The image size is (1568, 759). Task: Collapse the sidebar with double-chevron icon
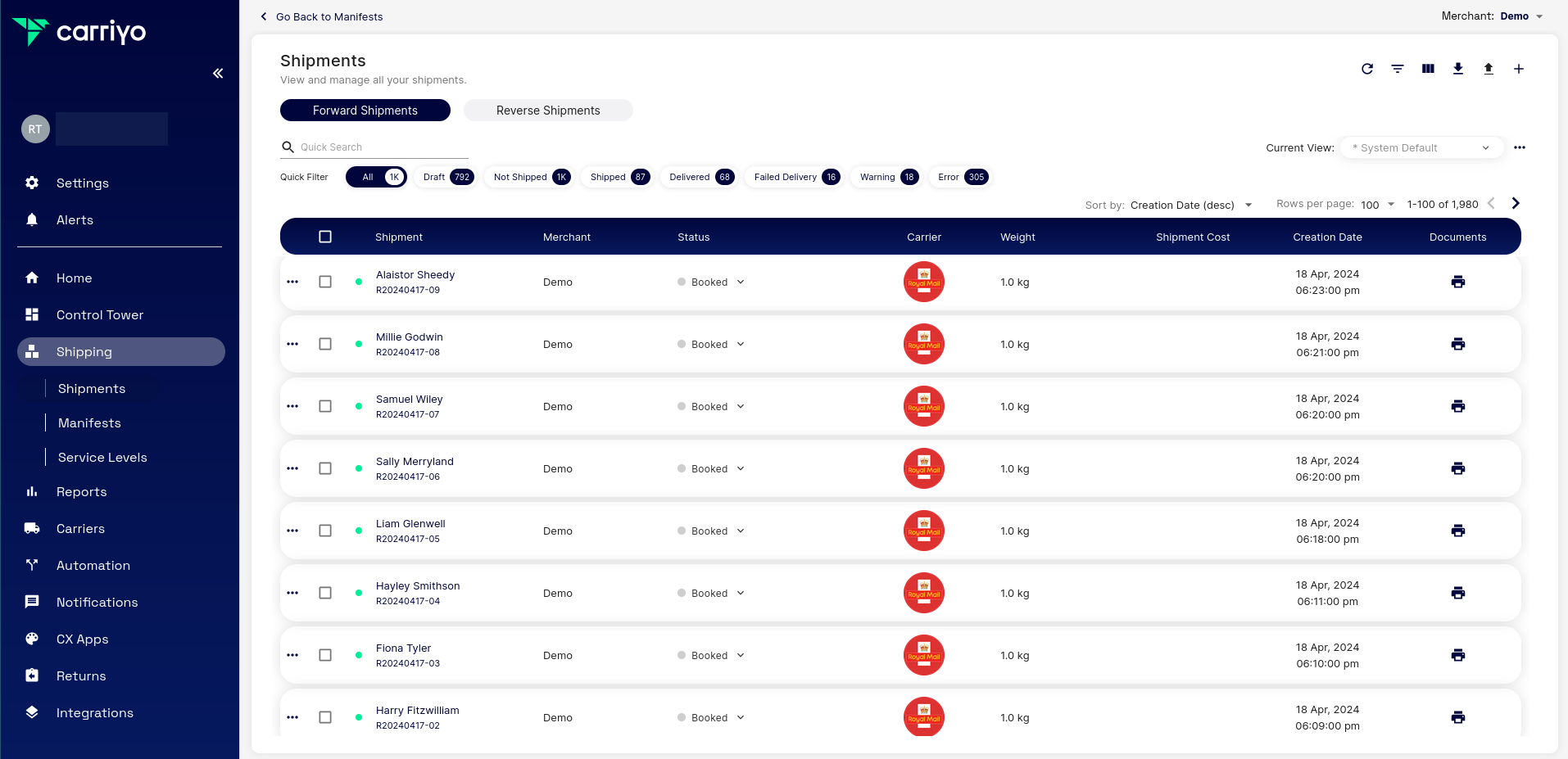pos(218,74)
